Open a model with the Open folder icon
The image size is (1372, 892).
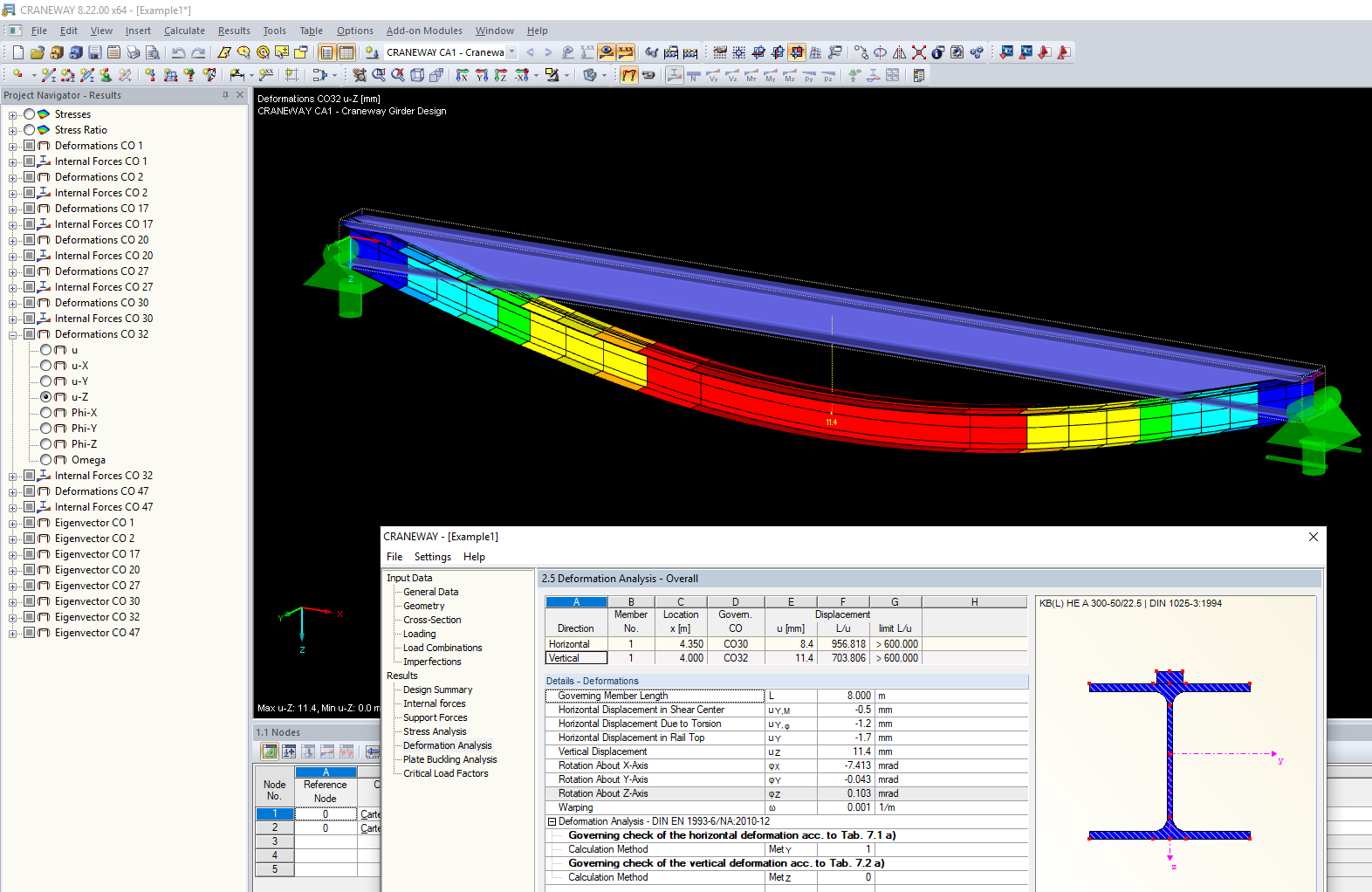pyautogui.click(x=38, y=52)
